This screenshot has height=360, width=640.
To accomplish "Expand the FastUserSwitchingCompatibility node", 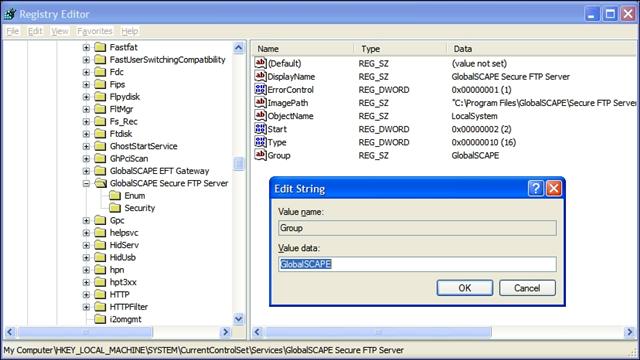I will (x=86, y=60).
